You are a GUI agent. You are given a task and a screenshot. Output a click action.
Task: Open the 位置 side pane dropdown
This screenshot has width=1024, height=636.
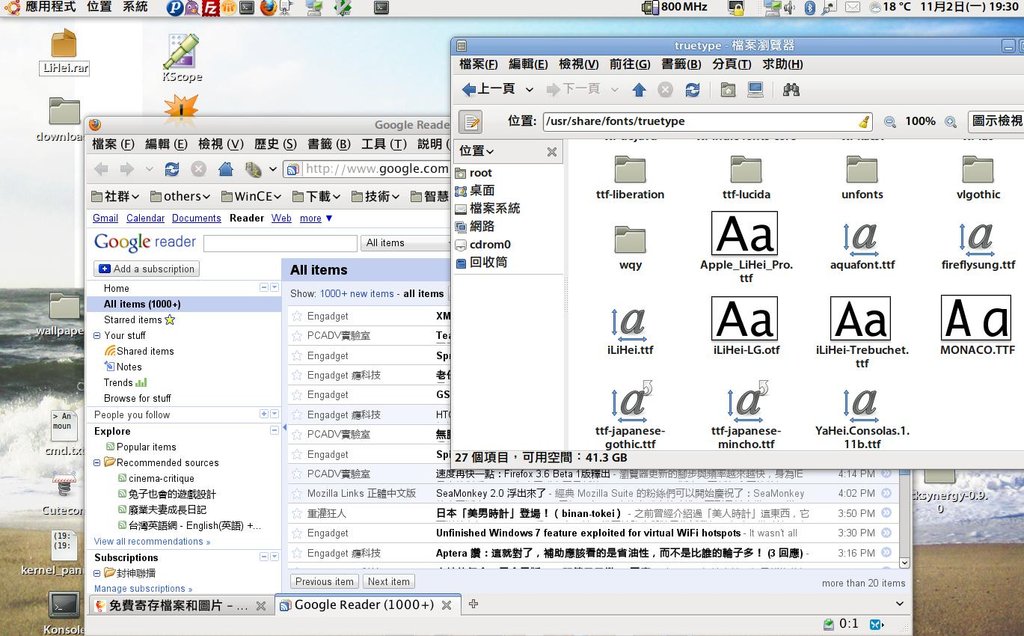[476, 151]
